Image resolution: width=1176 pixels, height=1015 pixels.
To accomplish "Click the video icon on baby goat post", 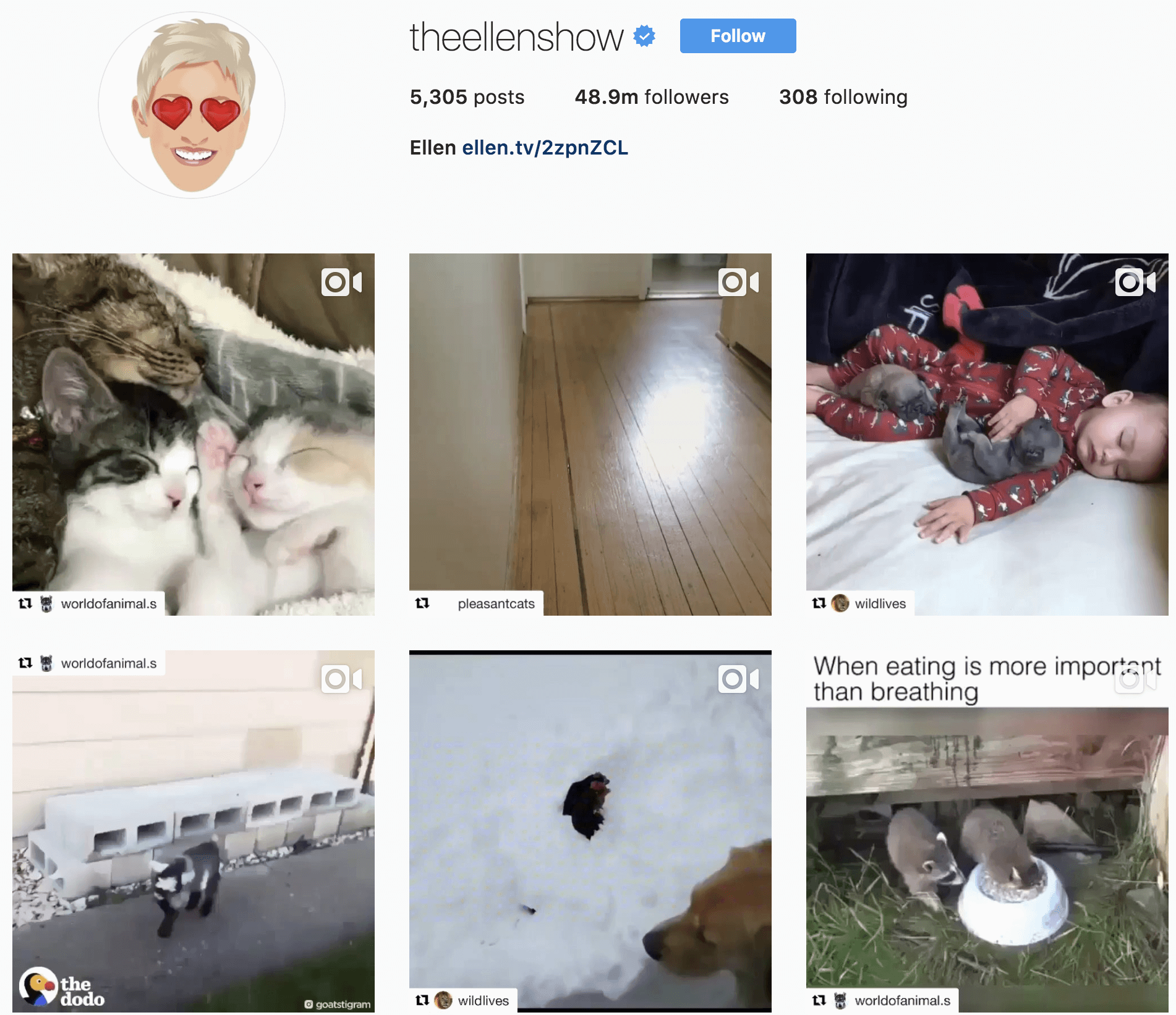I will tap(341, 679).
